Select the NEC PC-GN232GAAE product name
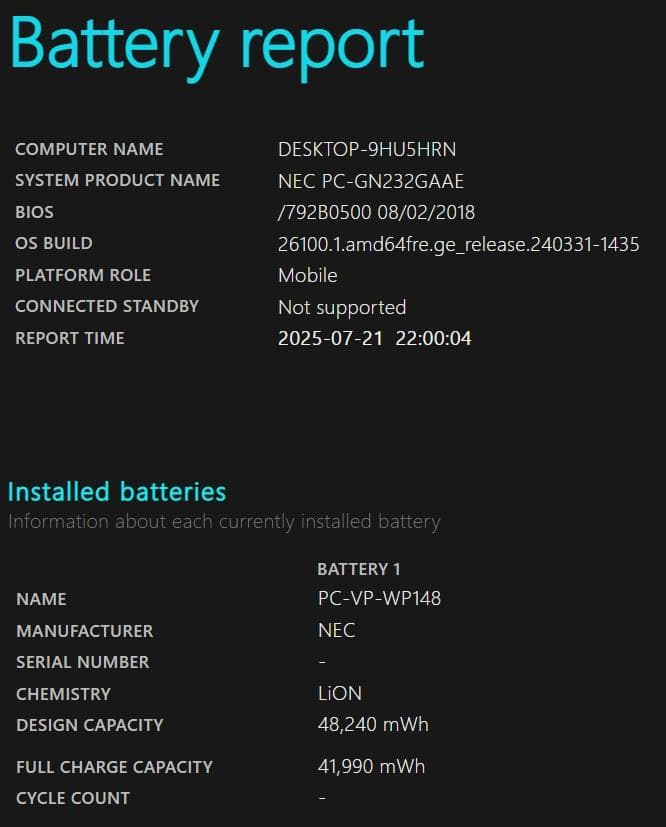This screenshot has height=827, width=666. pyautogui.click(x=371, y=181)
